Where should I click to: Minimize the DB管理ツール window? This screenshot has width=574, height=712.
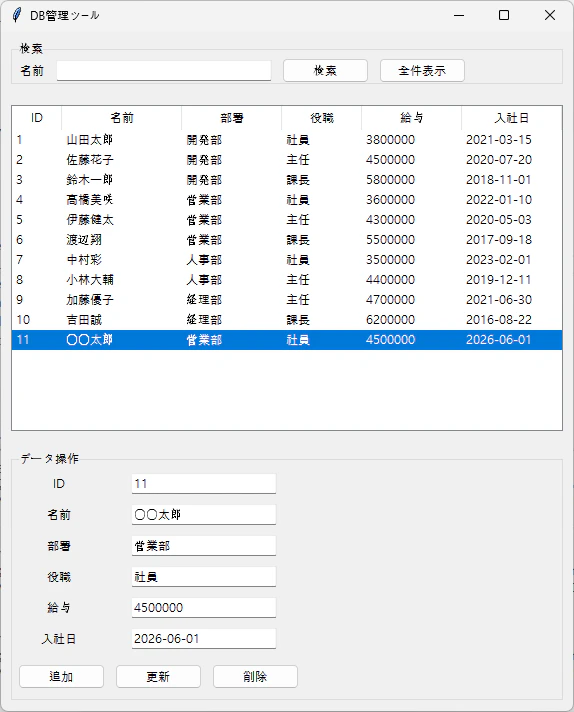[459, 15]
